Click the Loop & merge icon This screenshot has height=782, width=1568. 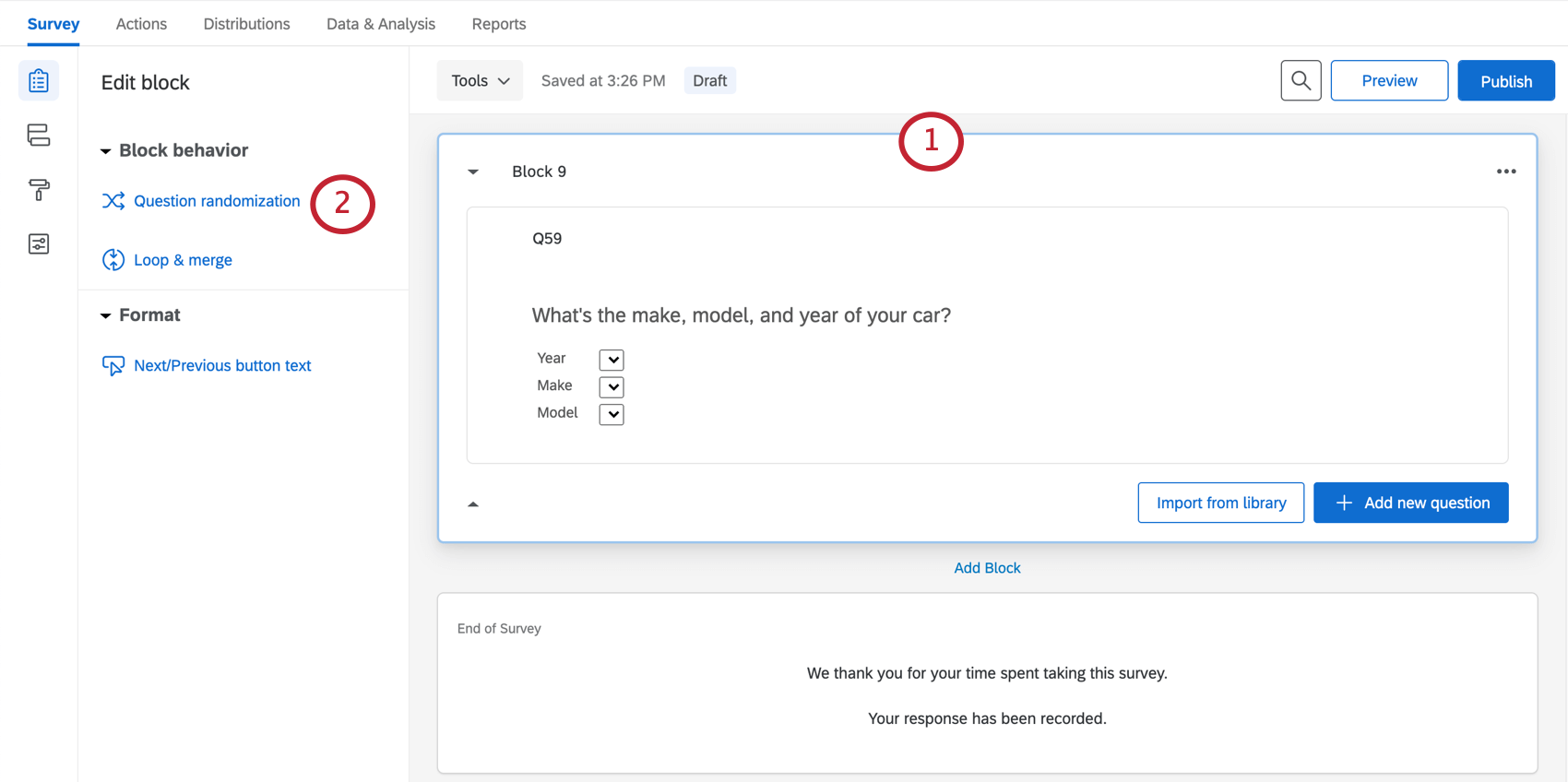point(113,260)
